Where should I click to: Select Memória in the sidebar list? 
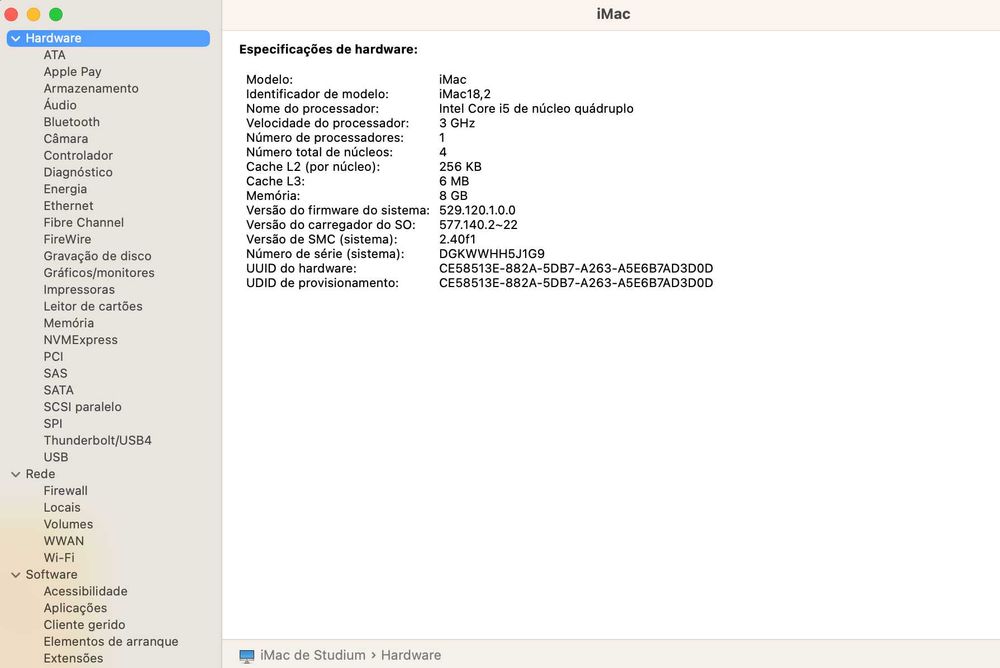point(68,323)
